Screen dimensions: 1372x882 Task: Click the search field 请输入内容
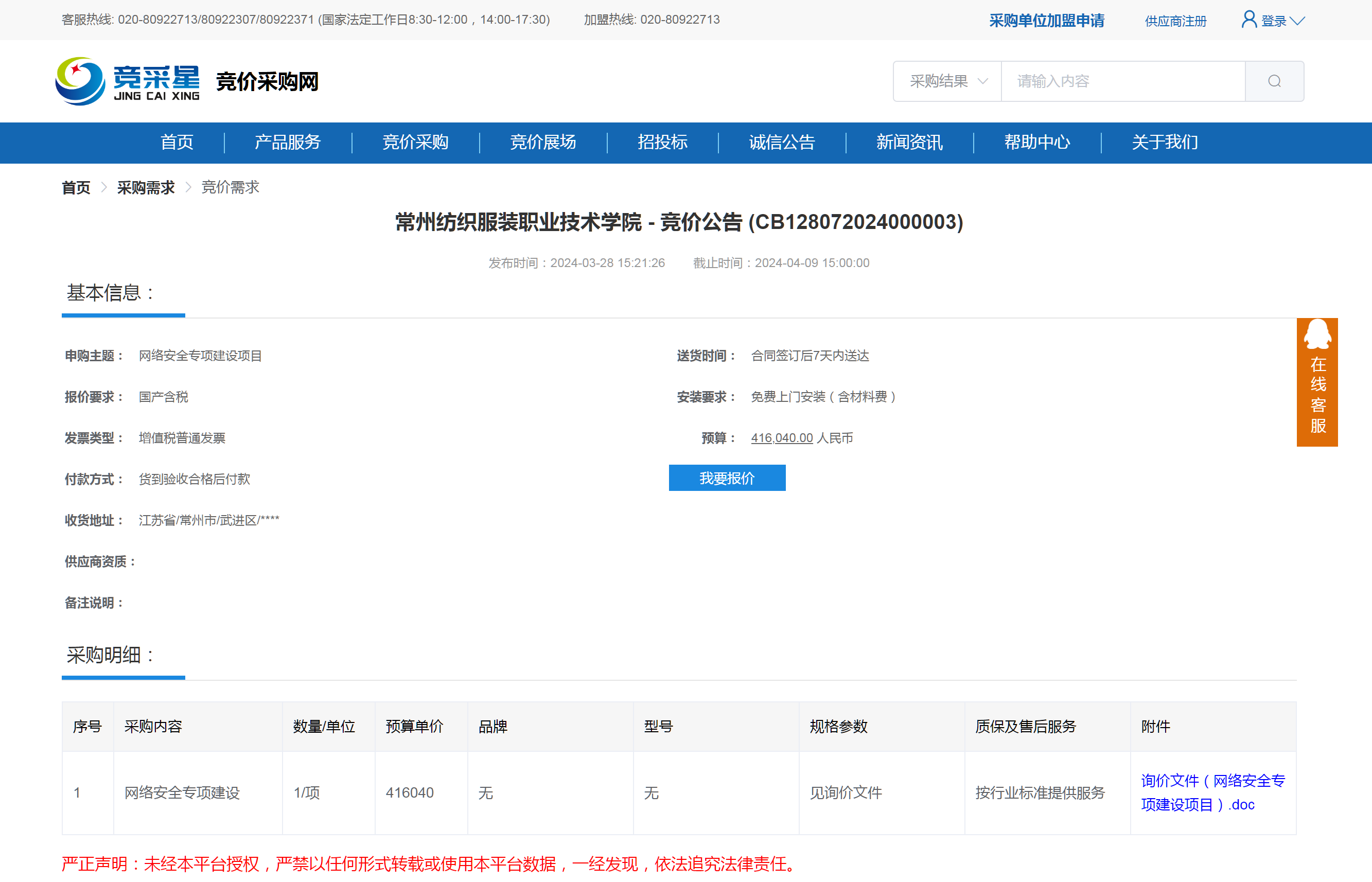(x=1122, y=81)
